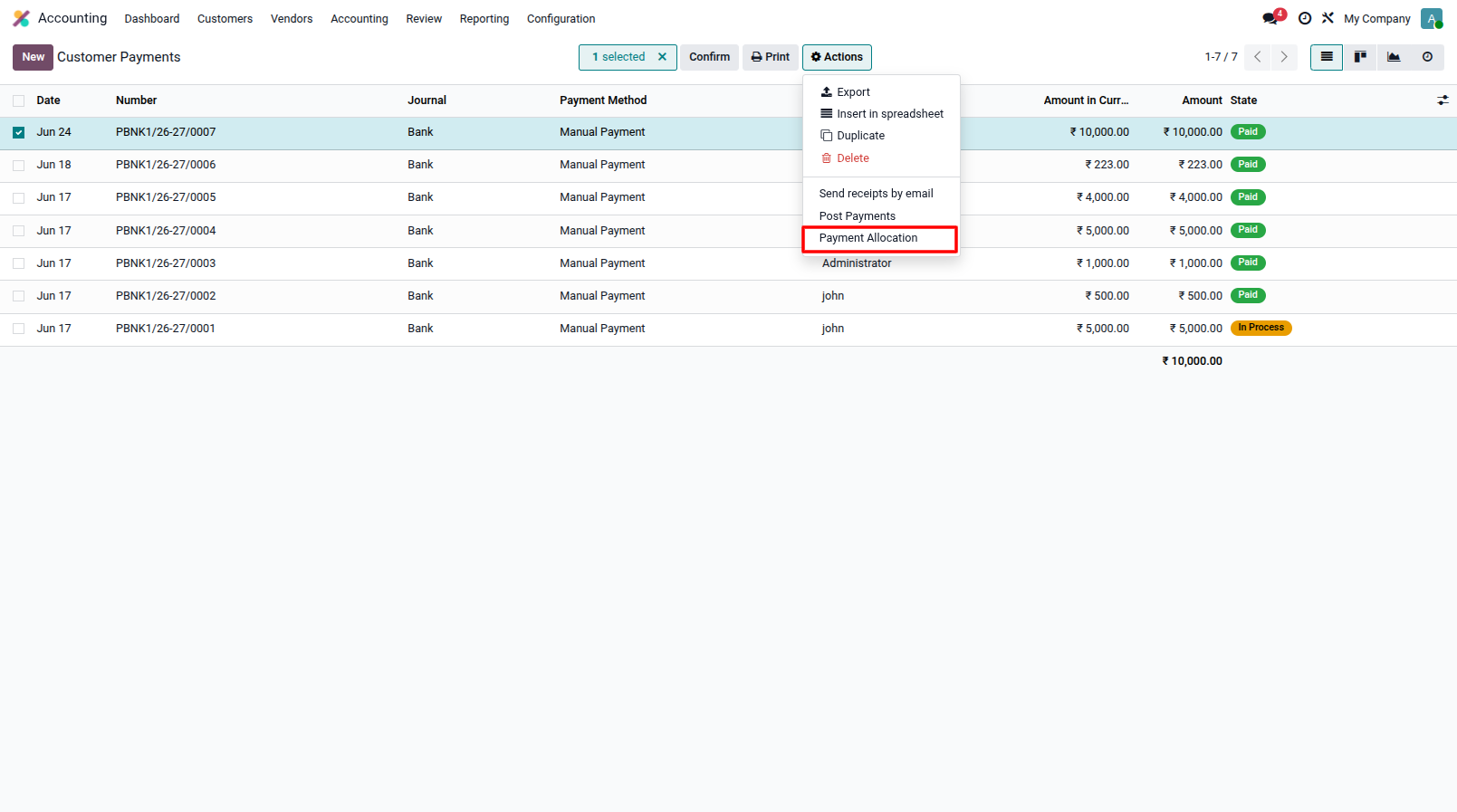Open the Review menu
Viewport: 1457px width, 812px height.
click(424, 19)
